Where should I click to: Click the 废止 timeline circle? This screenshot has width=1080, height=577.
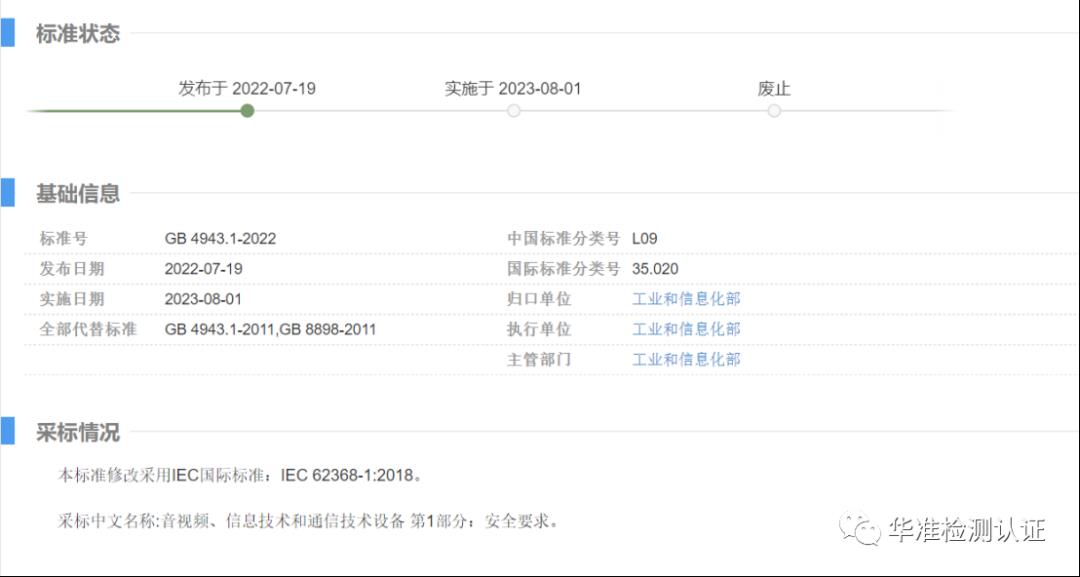tap(774, 111)
